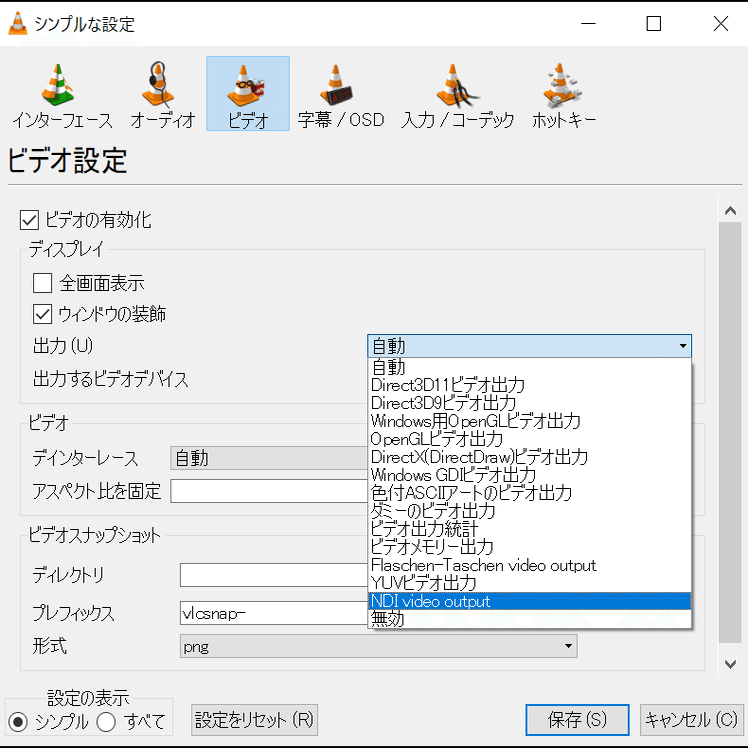Viewport: 748px width, 748px height.
Task: Maximize the シンプルな設定 window
Action: click(x=654, y=23)
